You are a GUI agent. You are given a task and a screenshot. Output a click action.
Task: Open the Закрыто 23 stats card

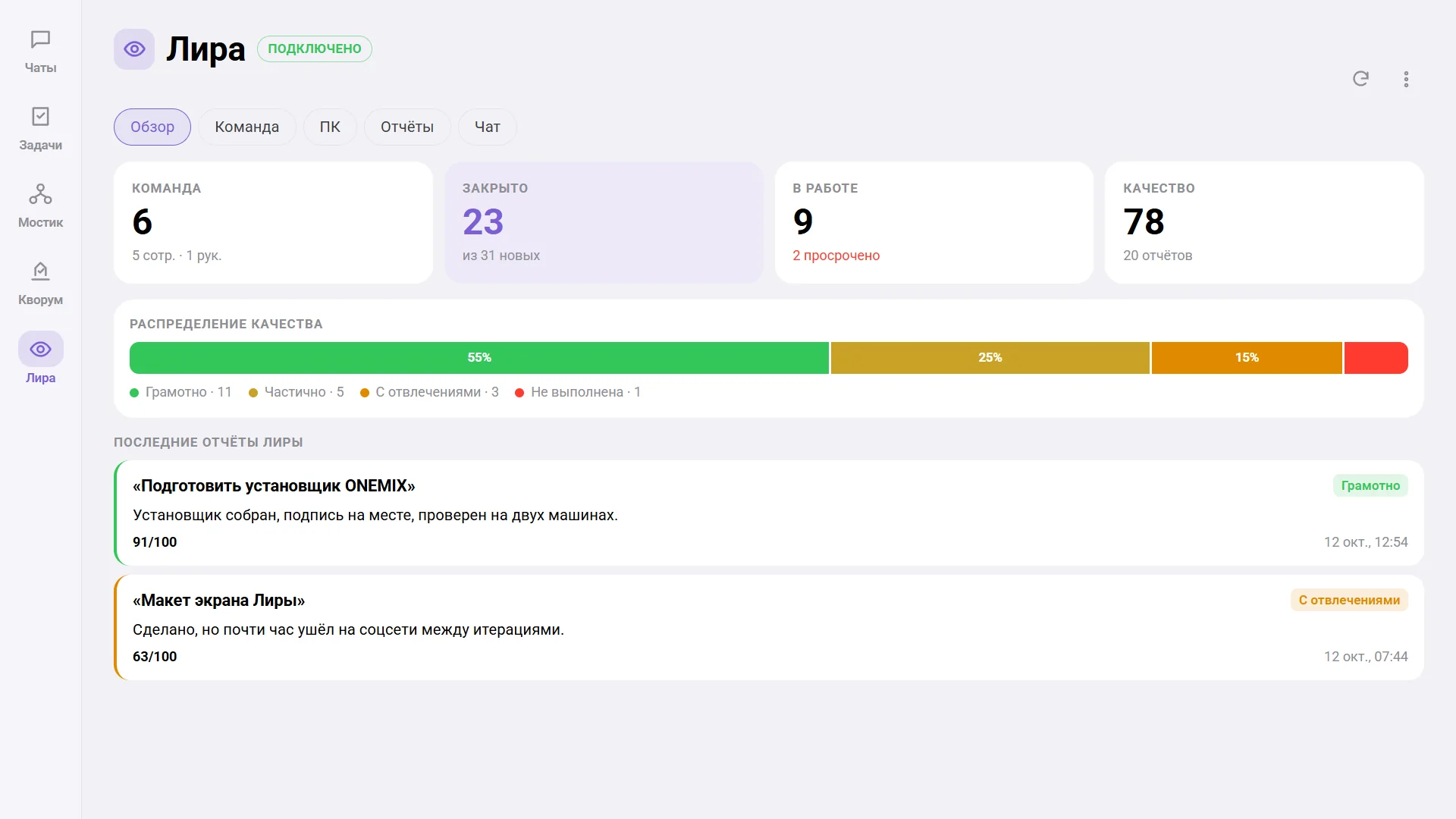point(604,222)
